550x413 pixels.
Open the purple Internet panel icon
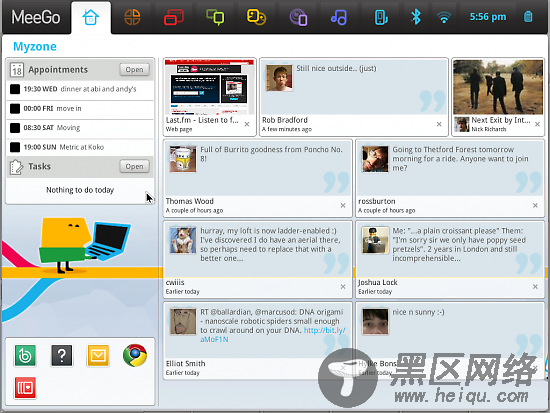298,17
